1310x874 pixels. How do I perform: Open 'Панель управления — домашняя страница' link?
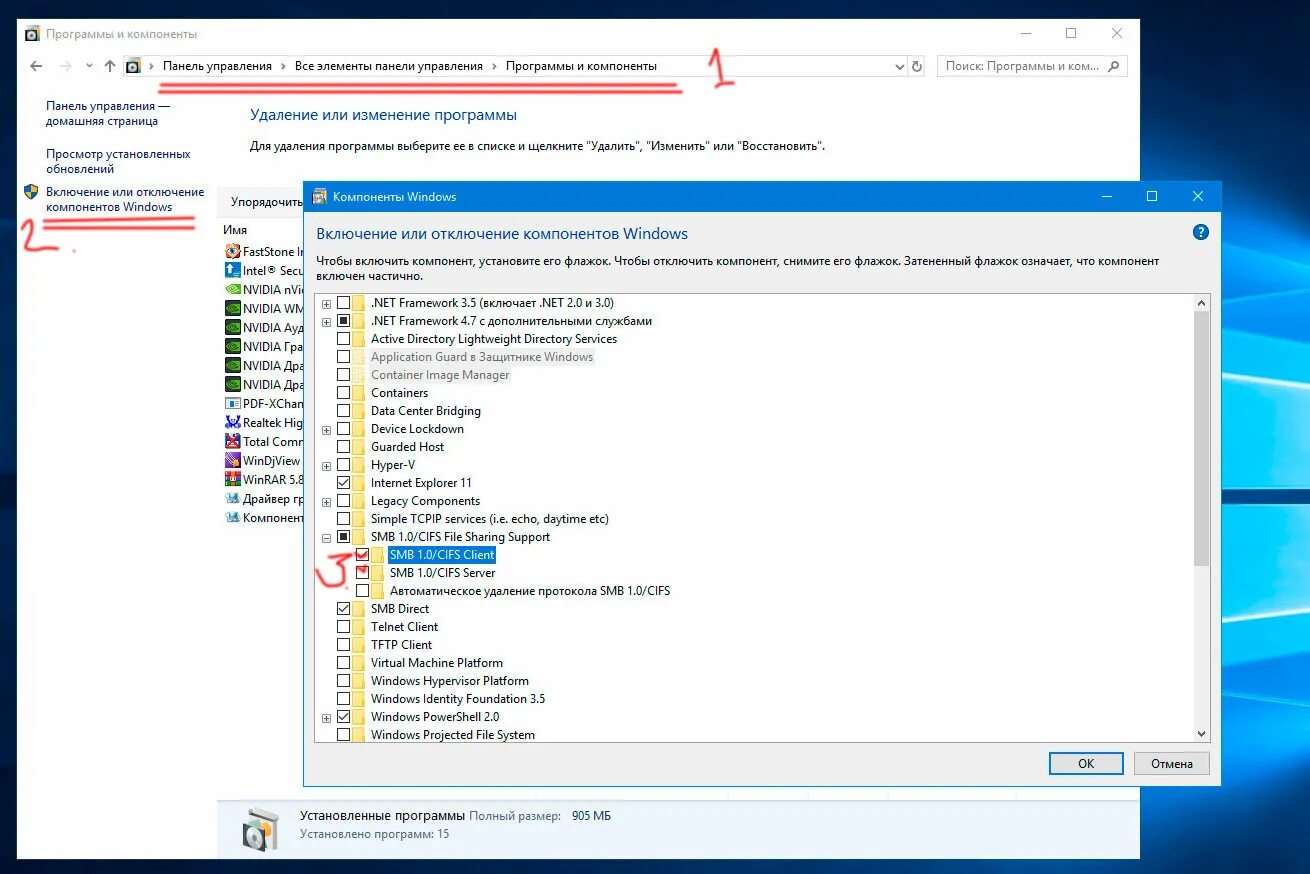click(108, 113)
